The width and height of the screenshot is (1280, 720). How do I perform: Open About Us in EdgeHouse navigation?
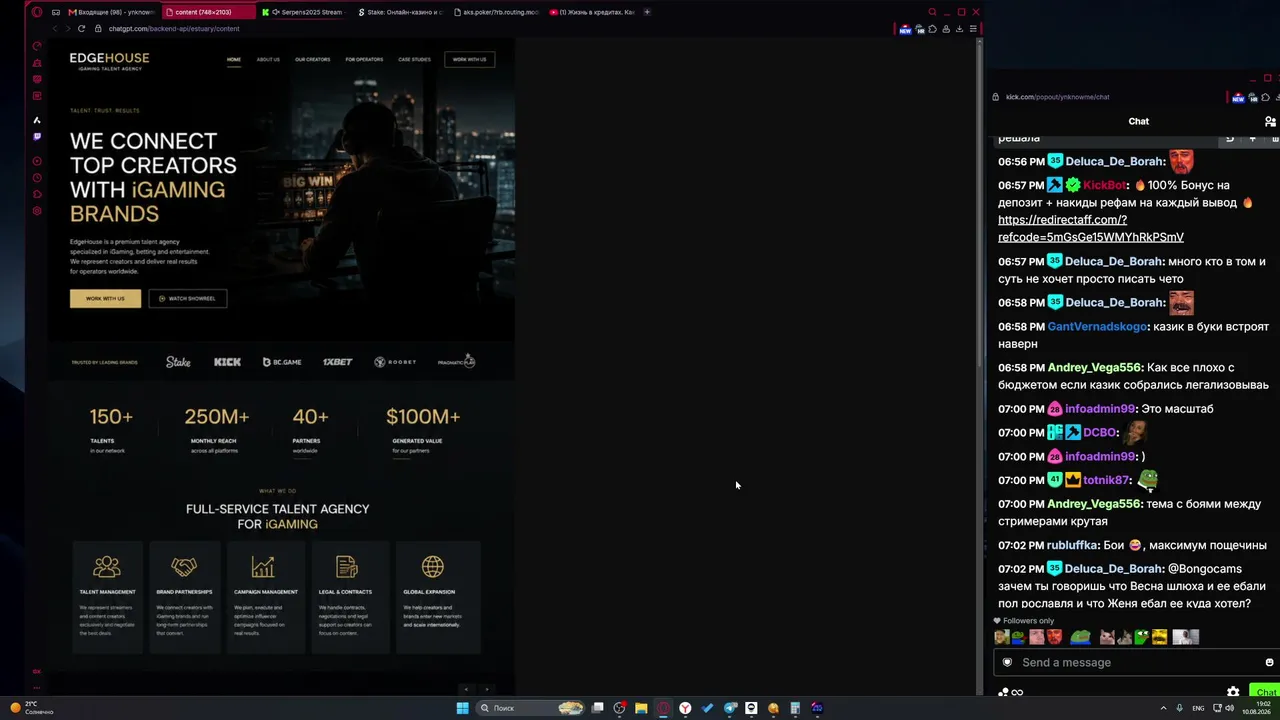tap(268, 60)
